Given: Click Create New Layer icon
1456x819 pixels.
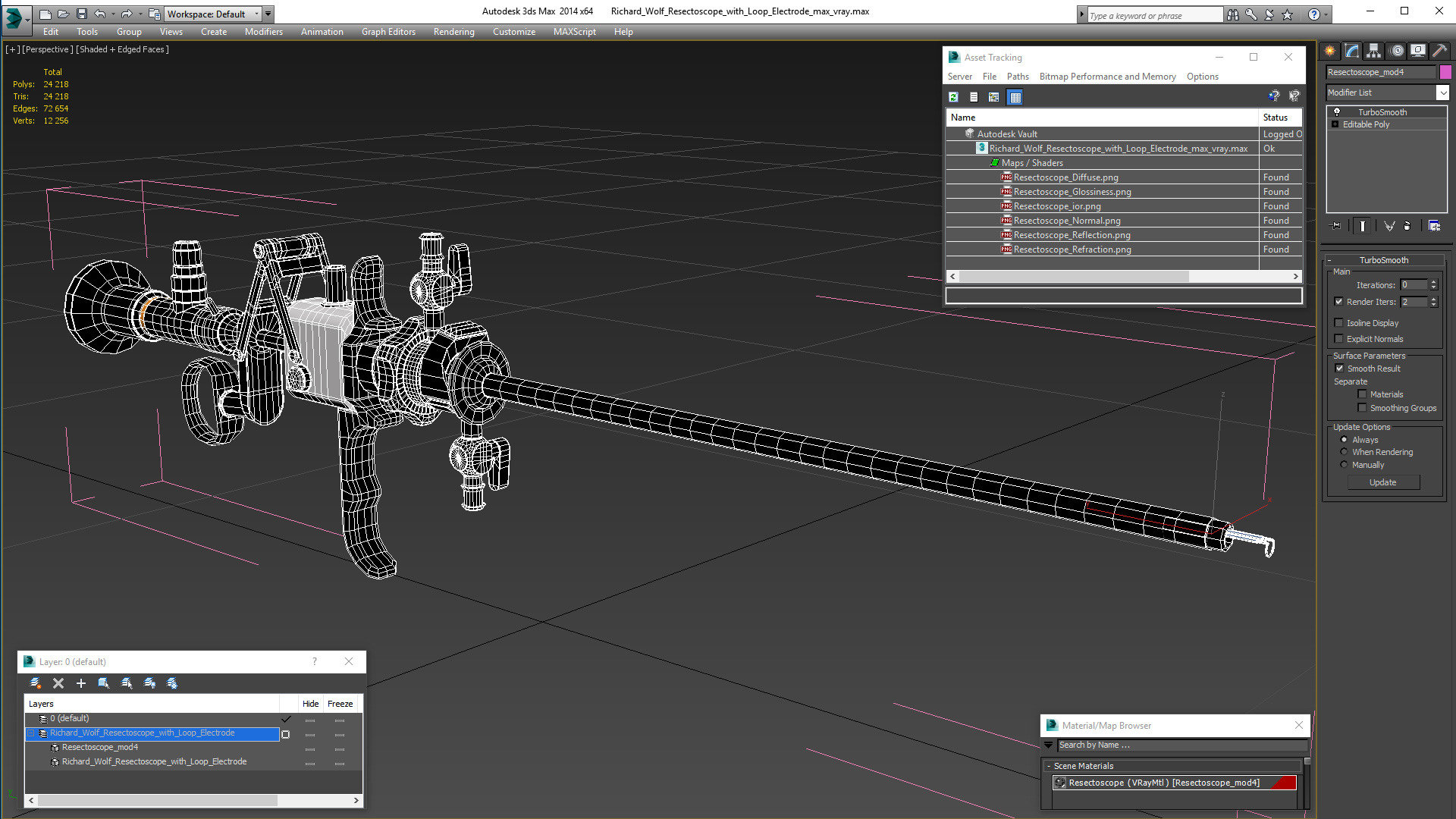Looking at the screenshot, I should tap(35, 683).
